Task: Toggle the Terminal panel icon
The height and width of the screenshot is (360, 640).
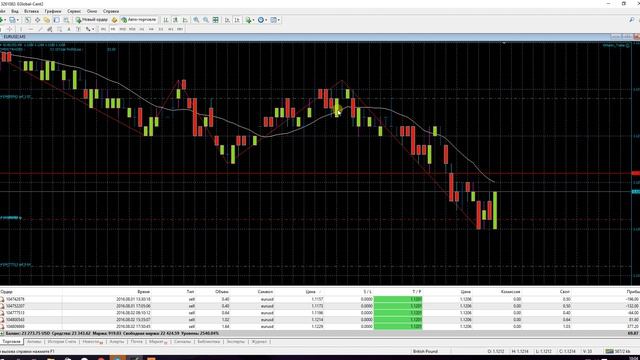Action: (x=56, y=20)
